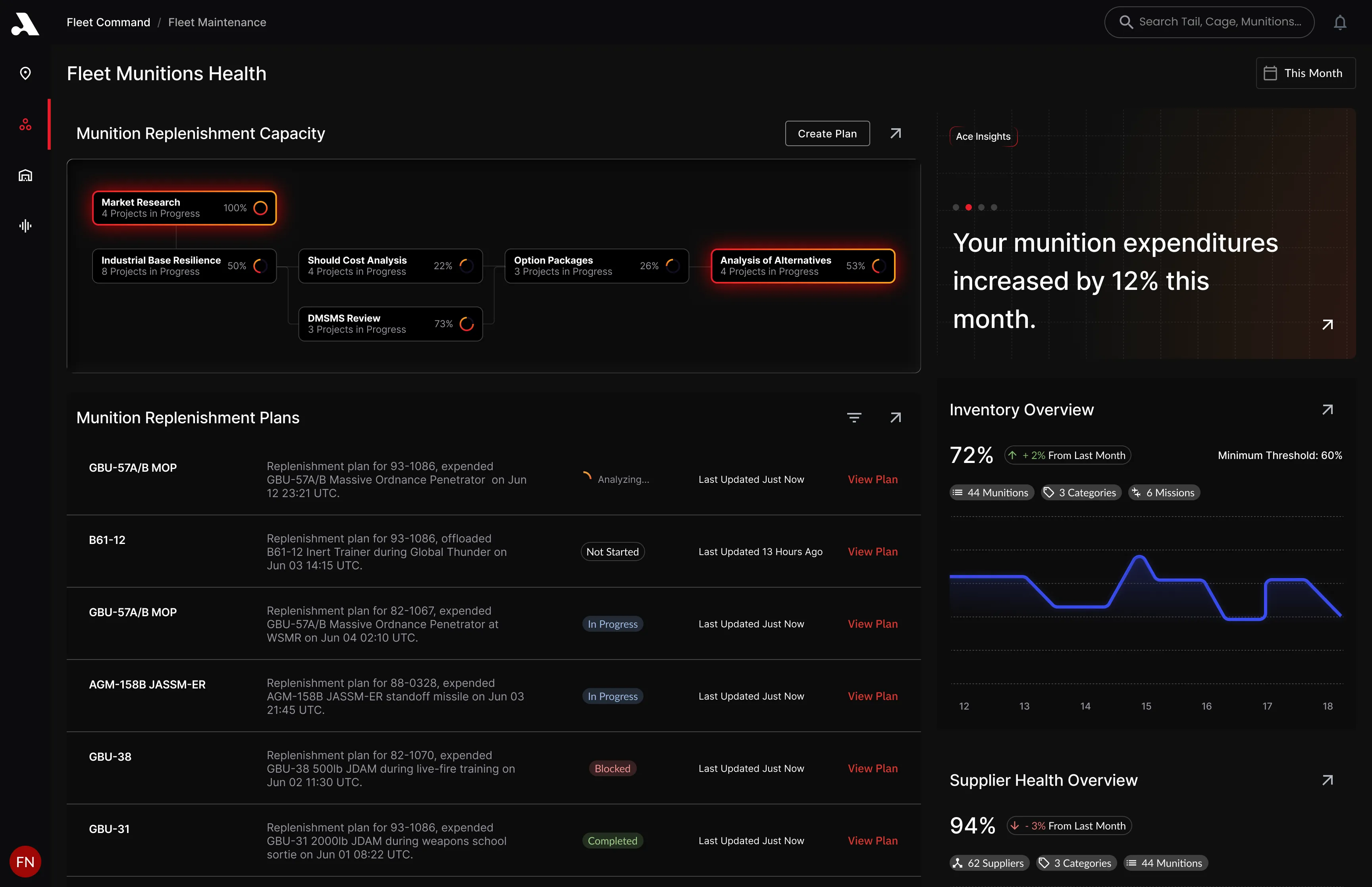Click the Ace Insights tag
The image size is (1372, 887).
[983, 137]
